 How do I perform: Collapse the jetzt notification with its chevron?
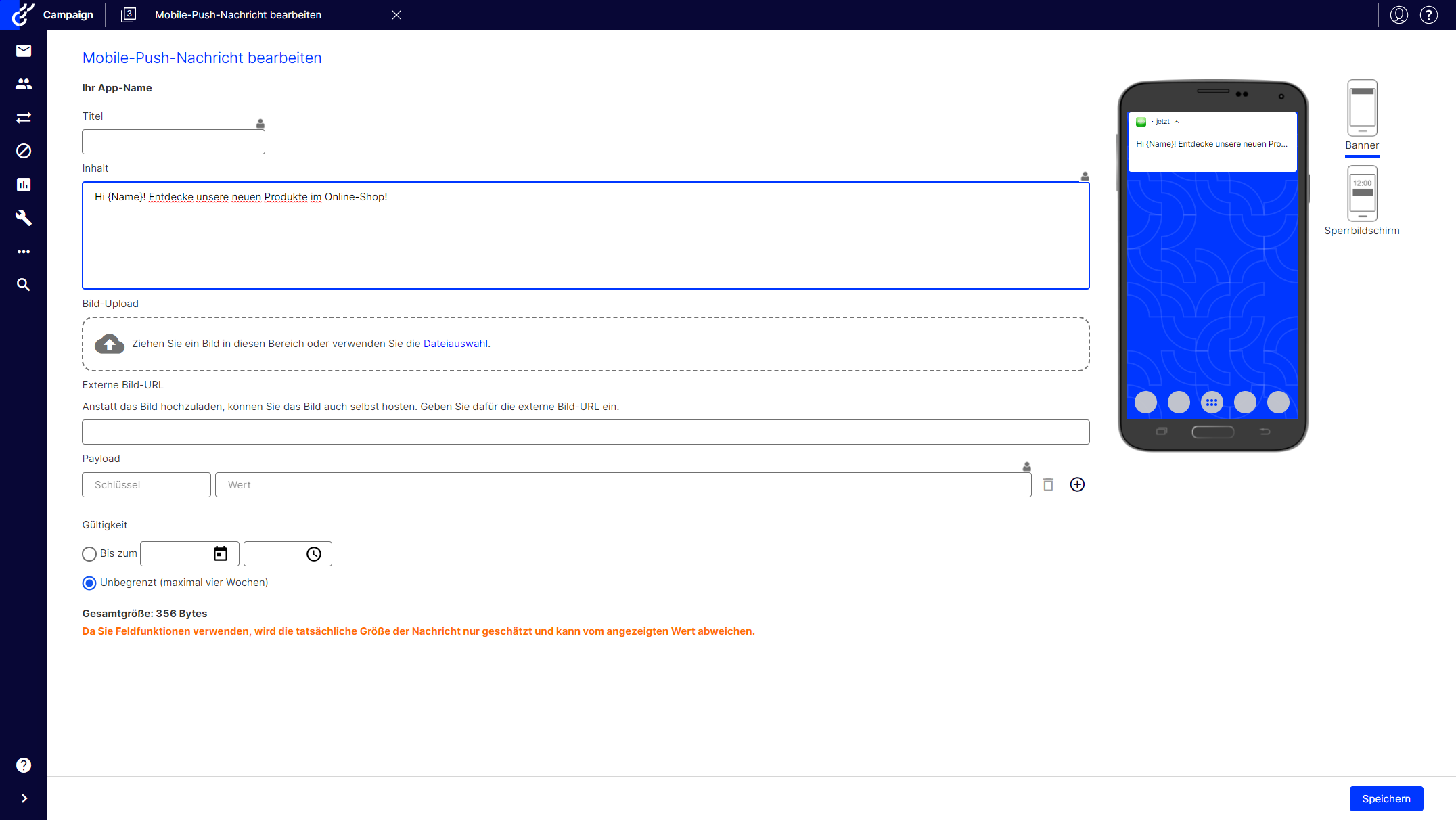(x=1177, y=121)
